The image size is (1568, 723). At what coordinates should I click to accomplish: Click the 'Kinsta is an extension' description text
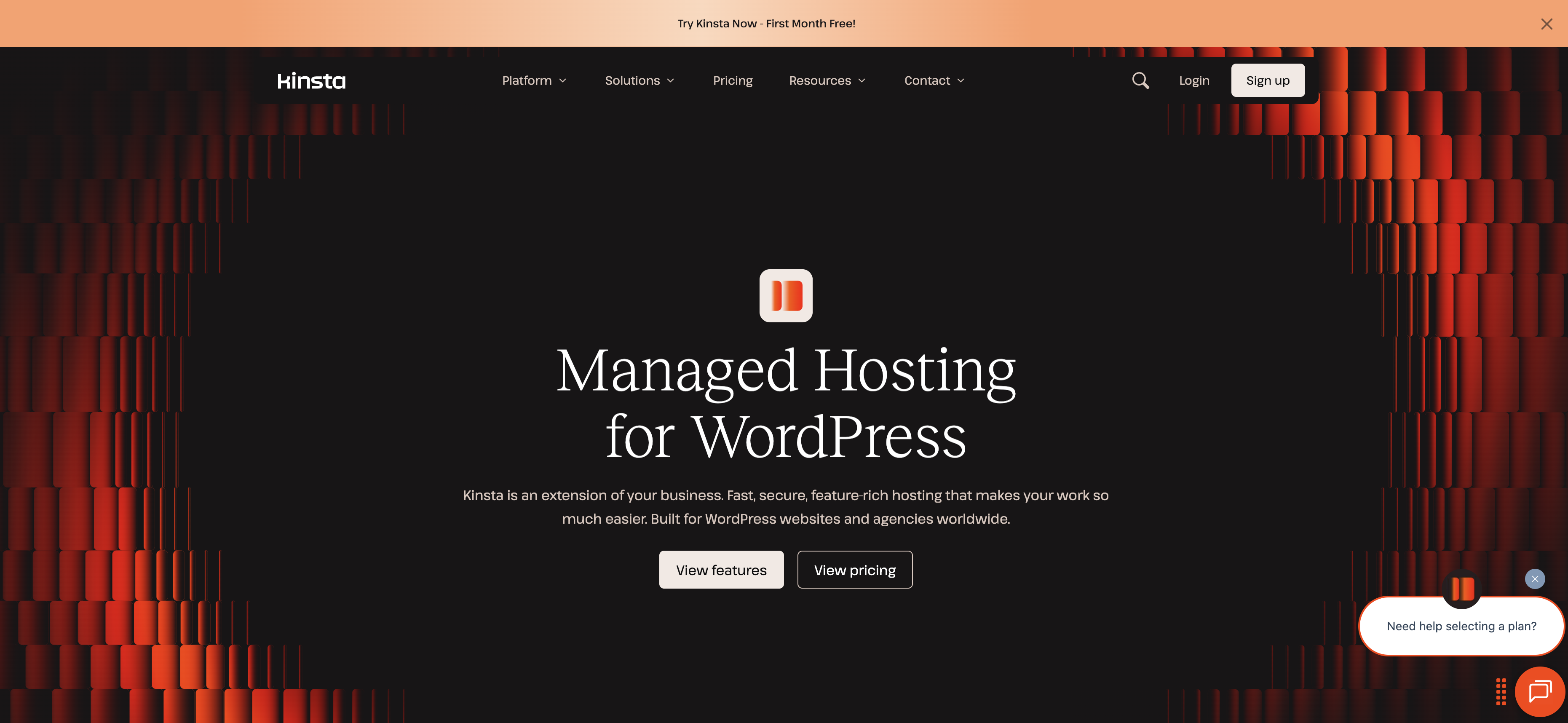(x=785, y=506)
